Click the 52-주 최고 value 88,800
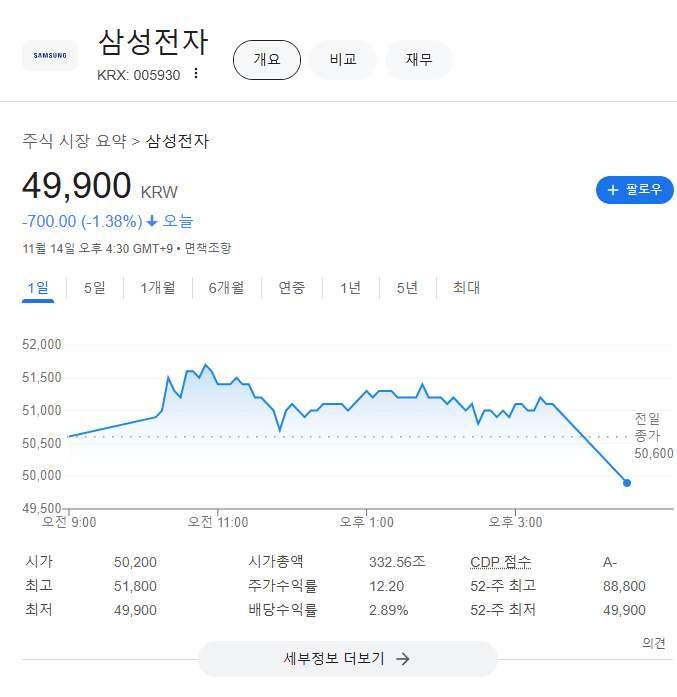Screen dimensions: 677x697 (624, 586)
